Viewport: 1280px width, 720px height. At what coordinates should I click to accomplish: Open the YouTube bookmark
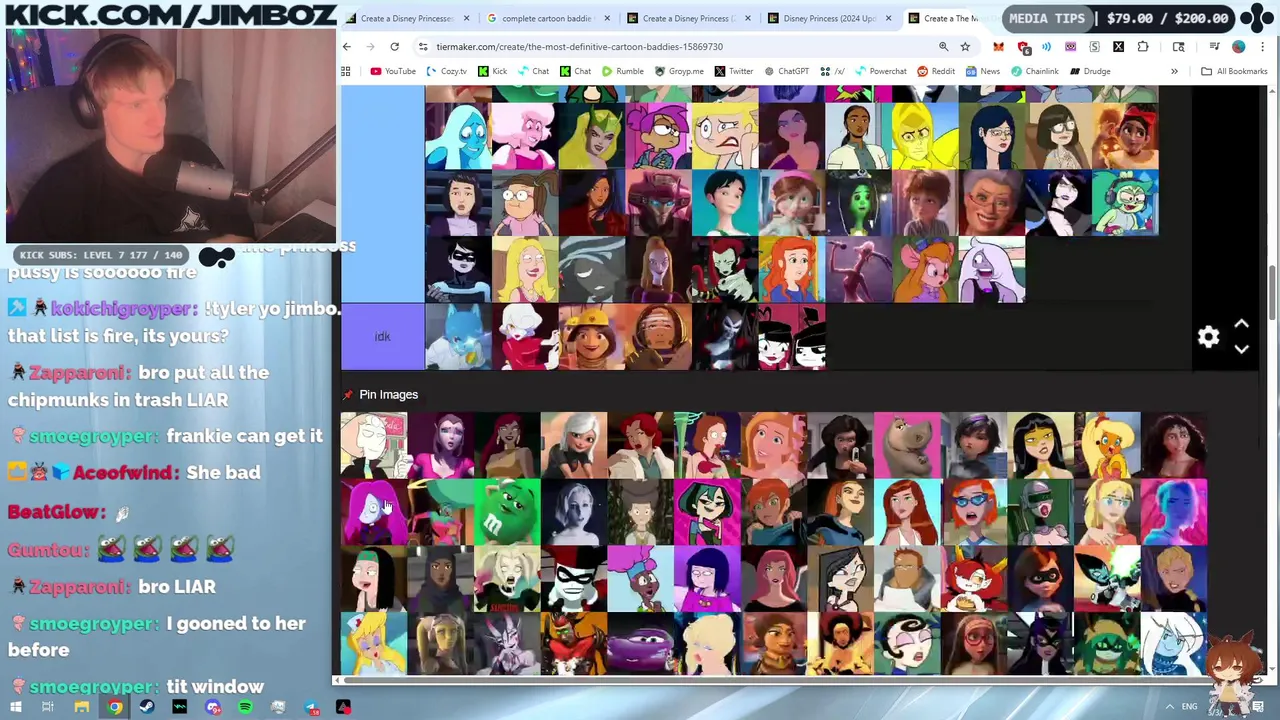393,71
